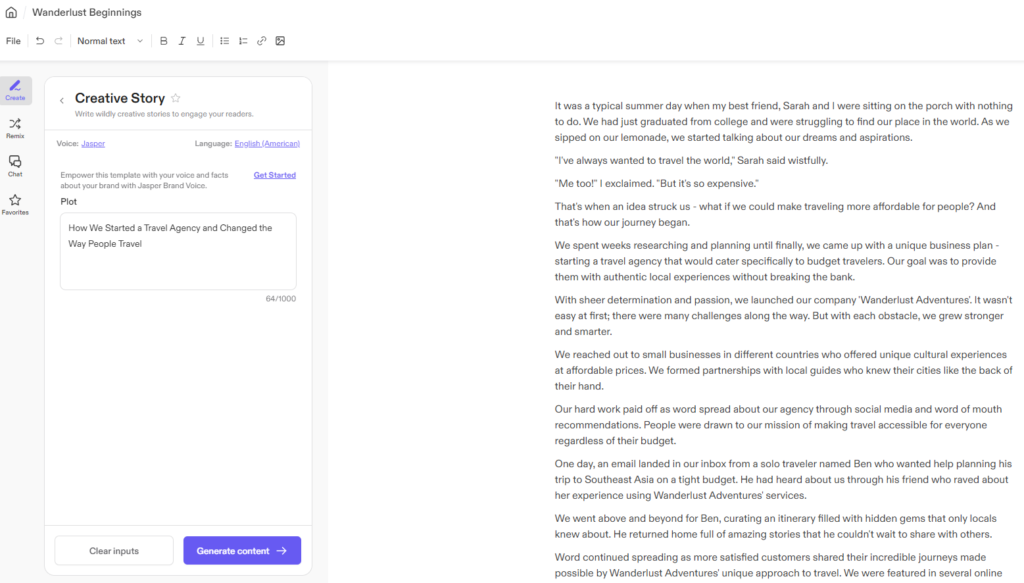Go back using the arrow beside Creative Story
1024x583 pixels.
tap(62, 100)
